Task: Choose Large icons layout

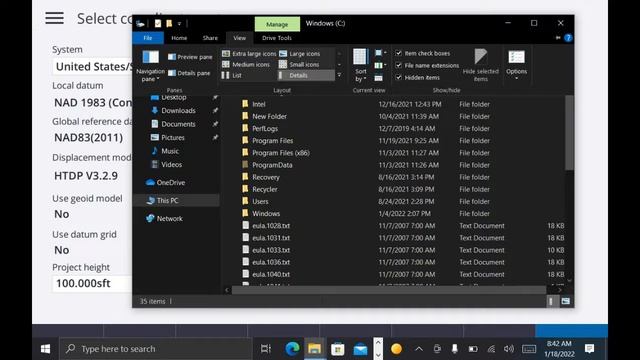Action: coord(300,53)
